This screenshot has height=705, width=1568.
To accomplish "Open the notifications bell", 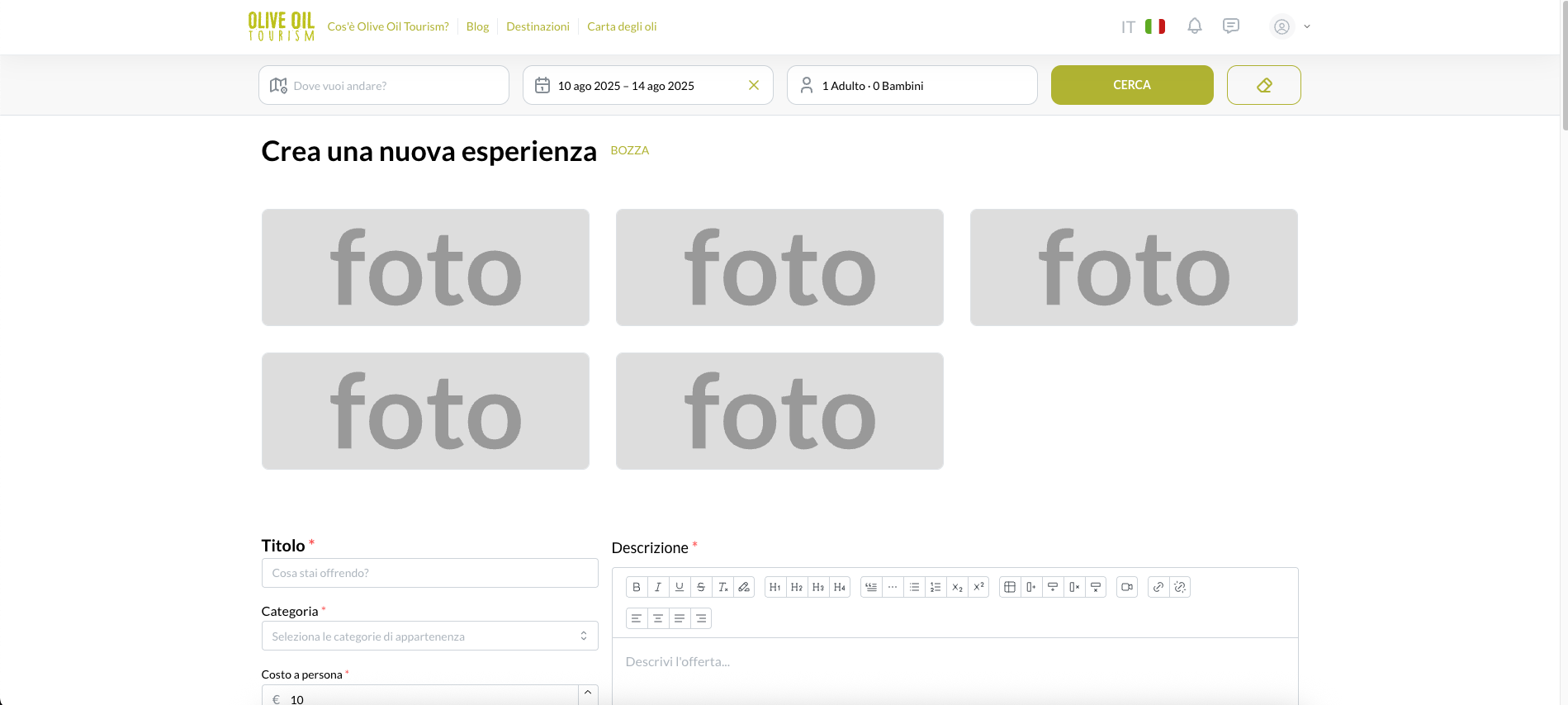I will tap(1194, 26).
